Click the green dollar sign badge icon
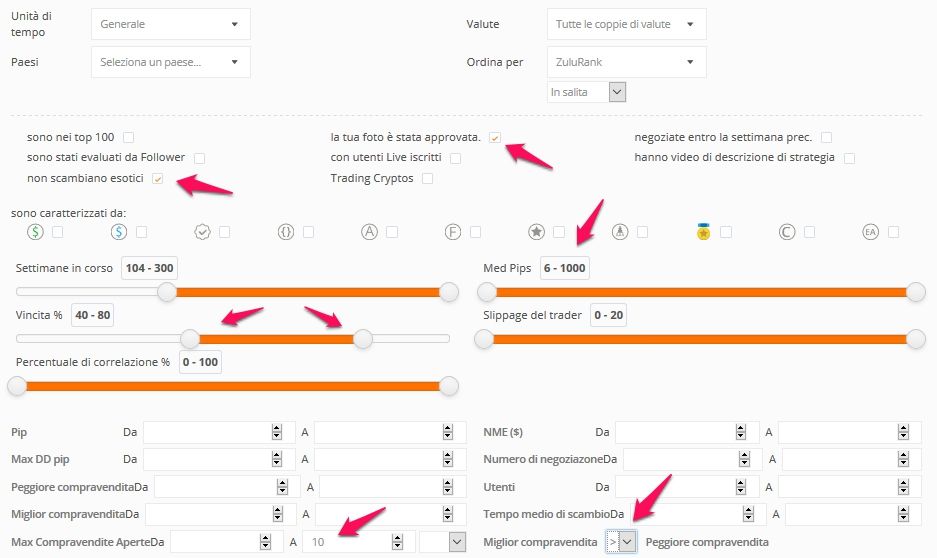This screenshot has height=558, width=937. 35,232
